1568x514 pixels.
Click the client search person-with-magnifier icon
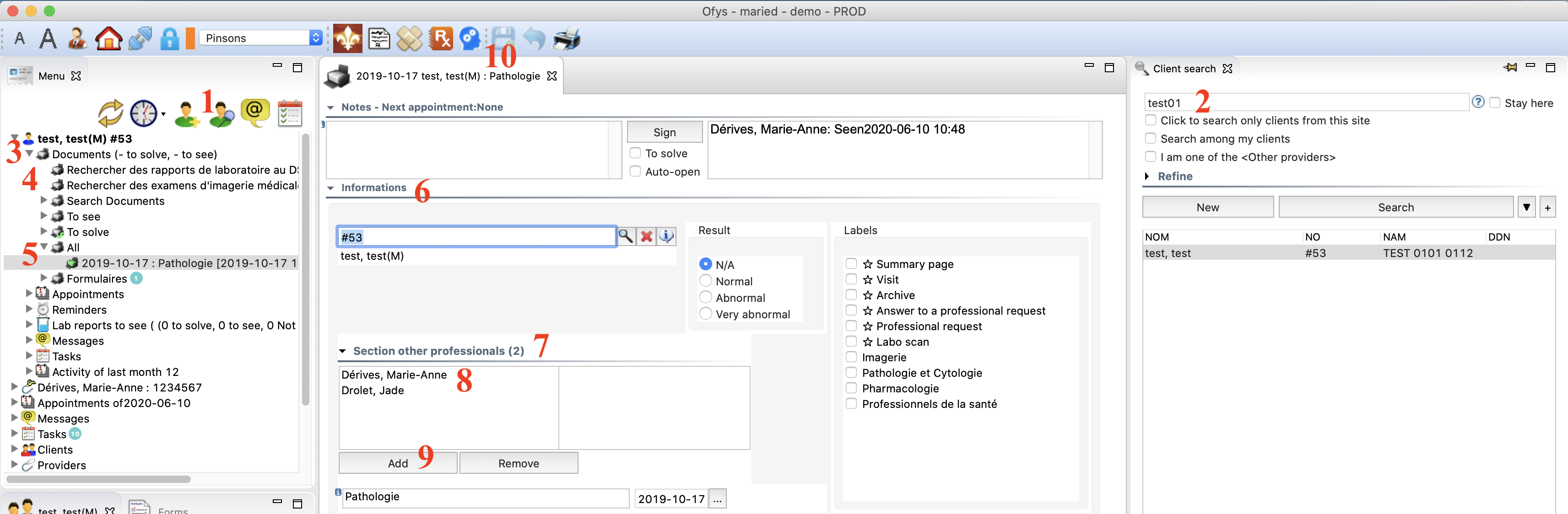[222, 114]
